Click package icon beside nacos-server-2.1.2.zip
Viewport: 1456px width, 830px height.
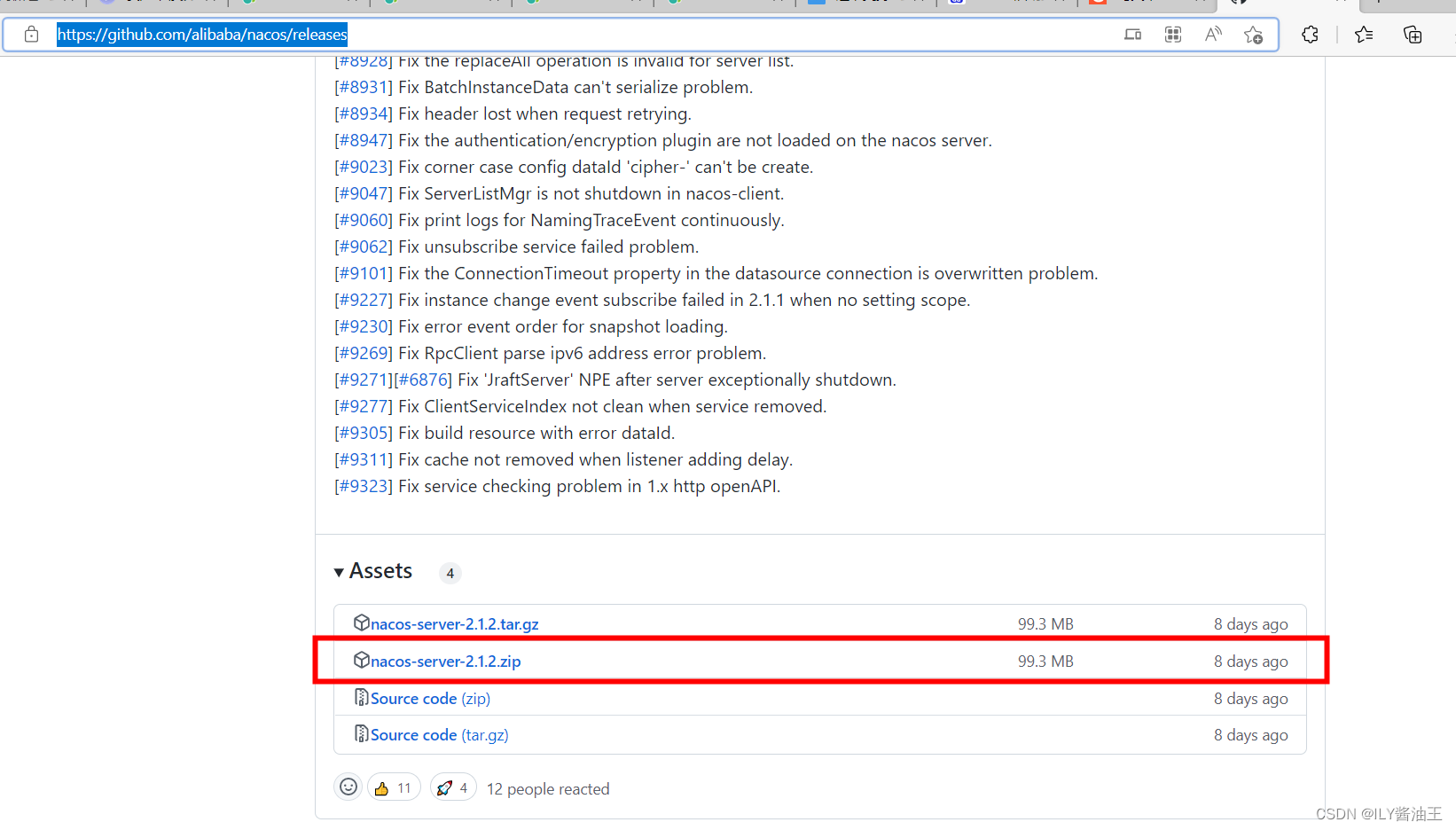[361, 660]
